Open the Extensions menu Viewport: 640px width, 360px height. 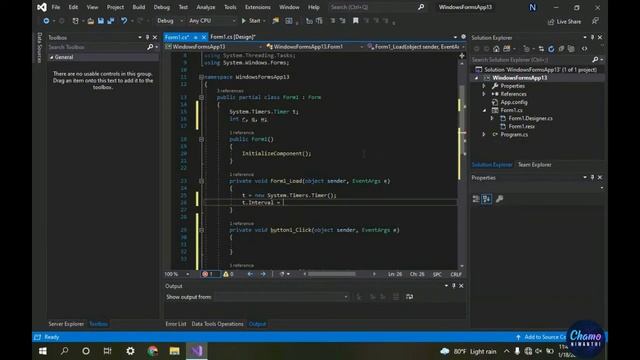[258, 7]
